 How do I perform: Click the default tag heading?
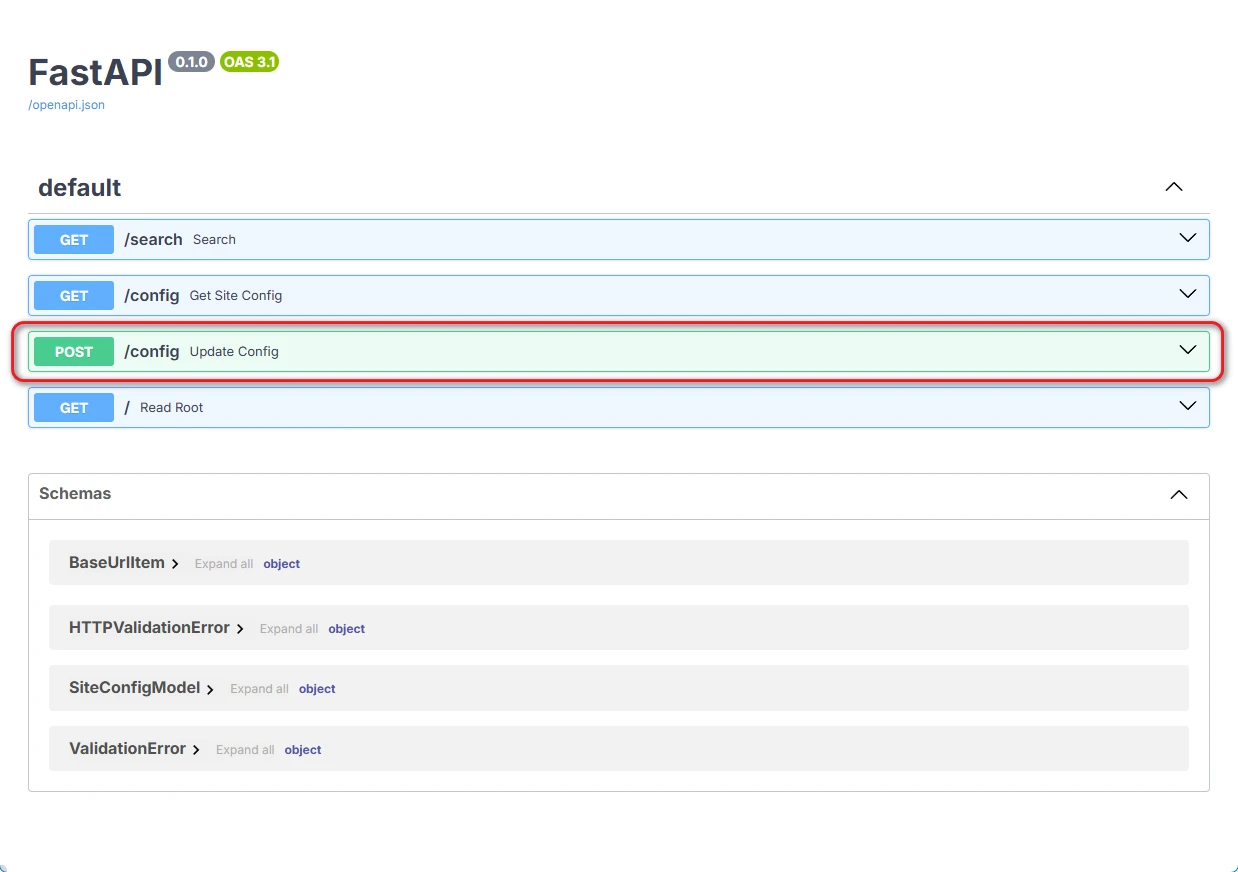(80, 188)
